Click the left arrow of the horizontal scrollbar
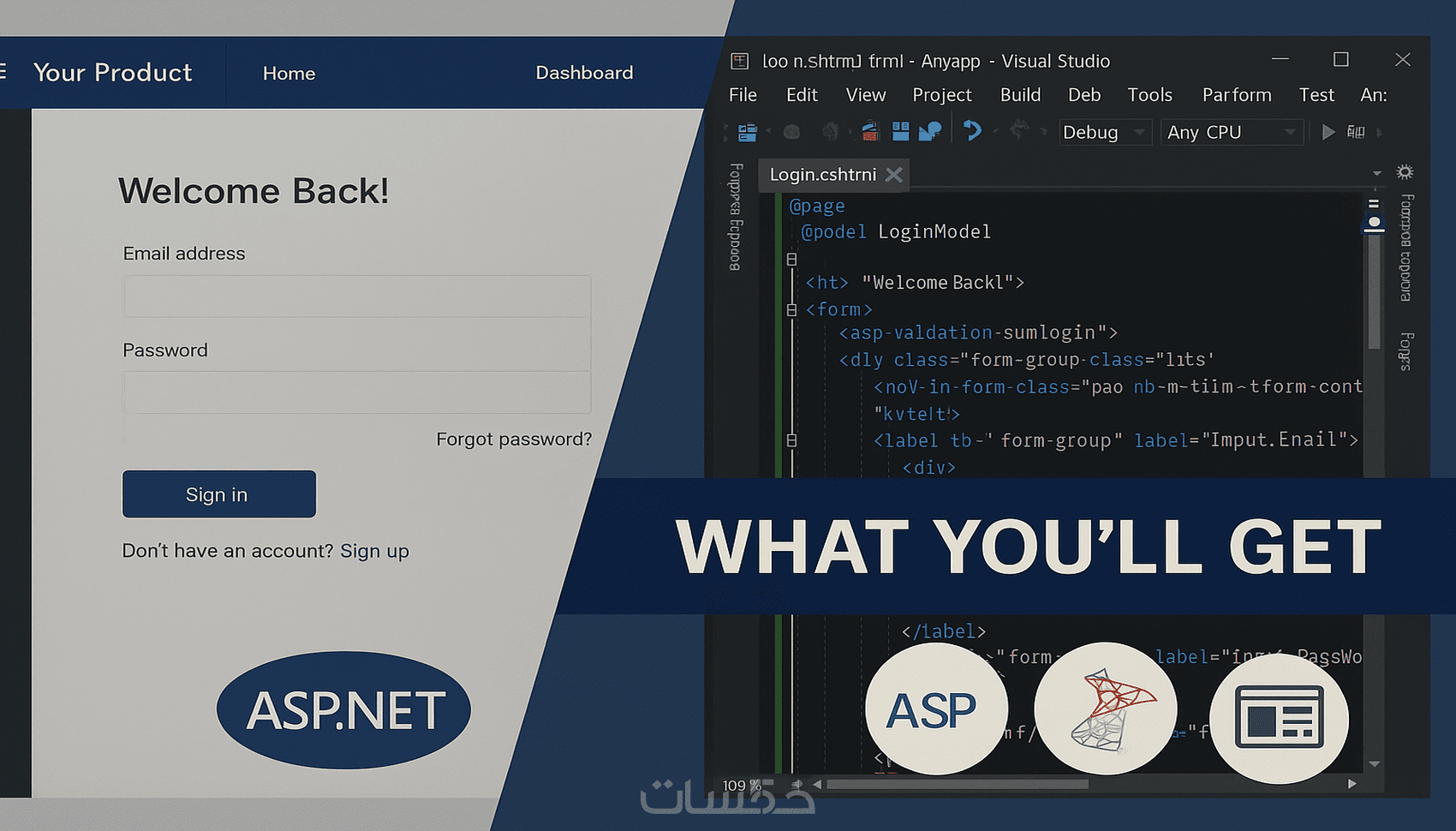Viewport: 1456px width, 831px height. click(x=817, y=784)
